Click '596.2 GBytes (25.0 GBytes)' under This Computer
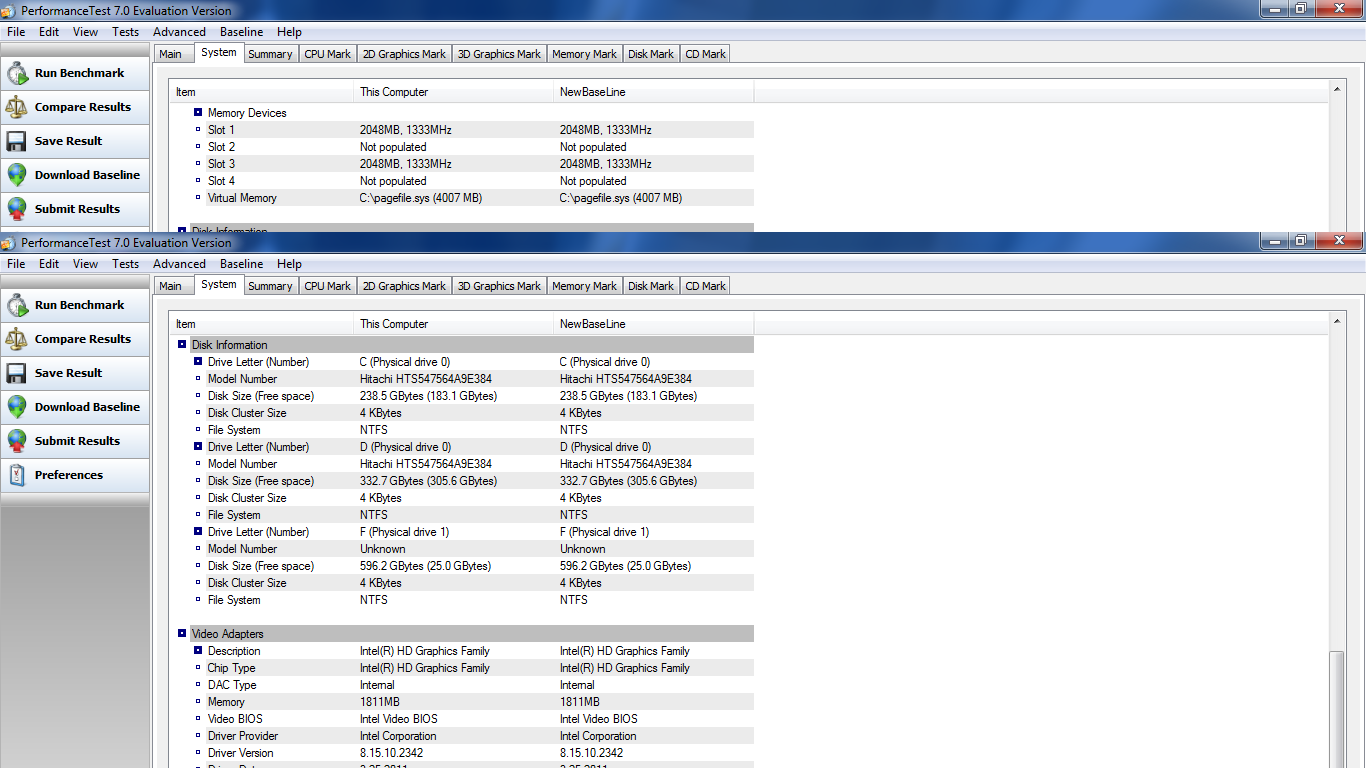 425,566
